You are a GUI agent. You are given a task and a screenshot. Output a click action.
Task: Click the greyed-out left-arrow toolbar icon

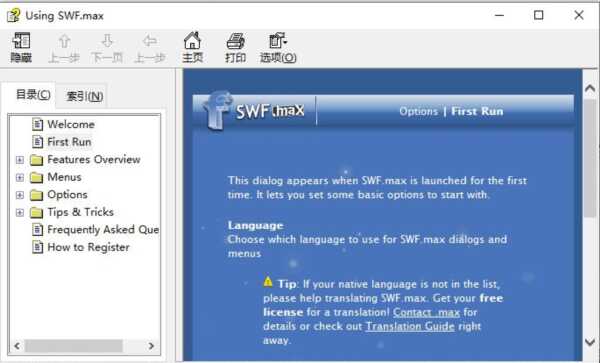point(150,41)
